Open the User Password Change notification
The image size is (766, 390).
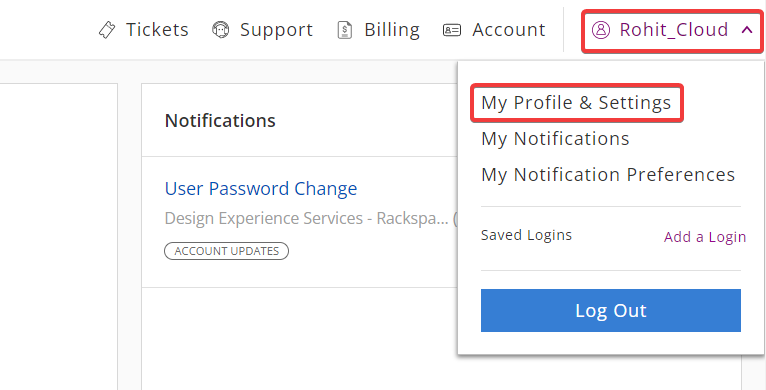click(x=261, y=189)
